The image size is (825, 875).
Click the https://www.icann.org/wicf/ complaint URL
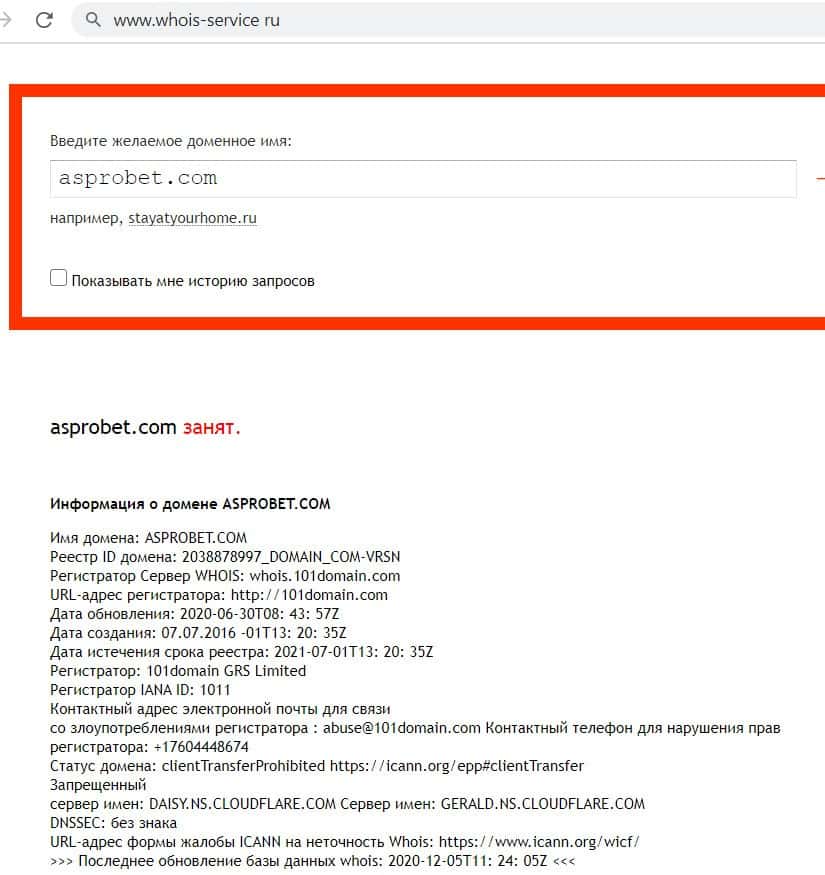click(x=539, y=842)
